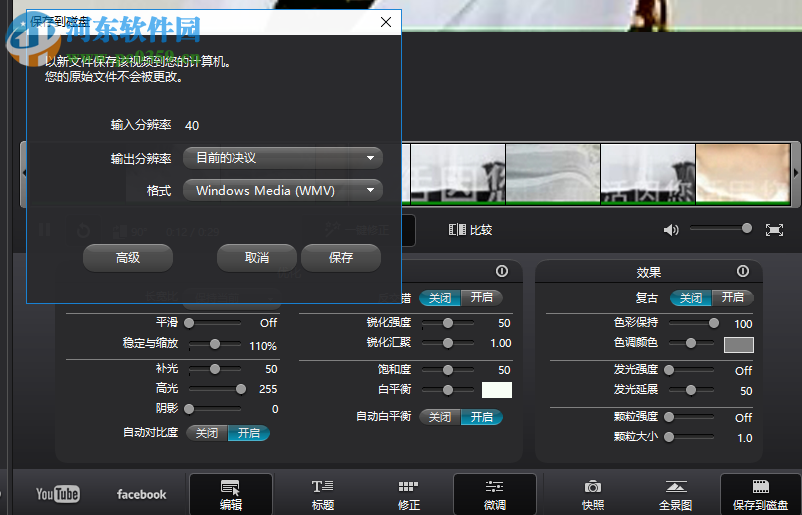Set 自动白平衡 to 开启
Viewport: 802px width, 515px height.
click(x=482, y=417)
